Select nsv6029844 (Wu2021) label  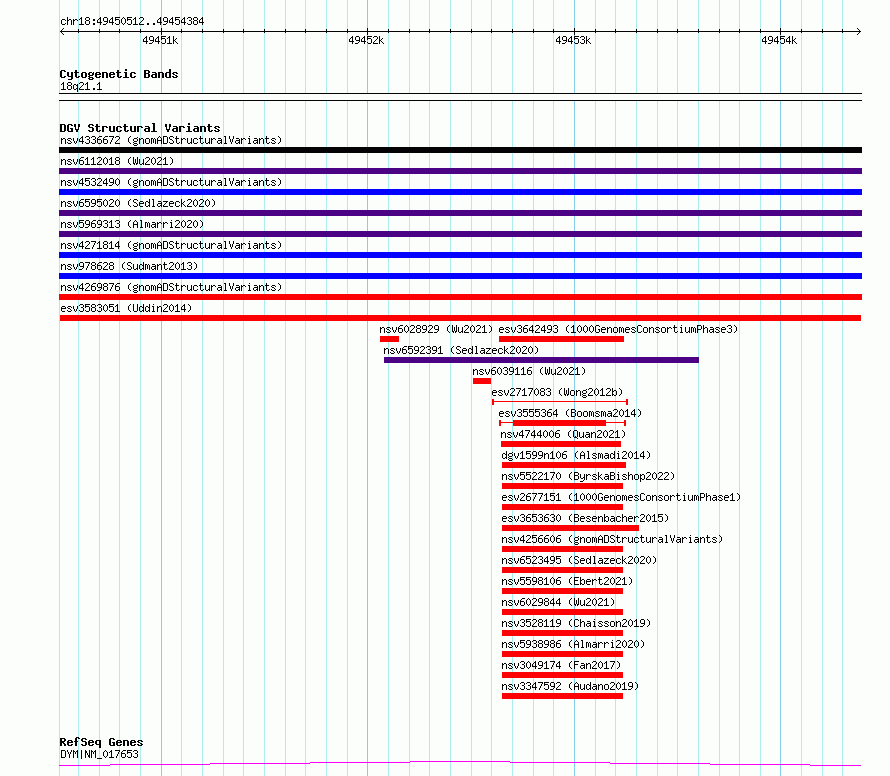[x=558, y=602]
